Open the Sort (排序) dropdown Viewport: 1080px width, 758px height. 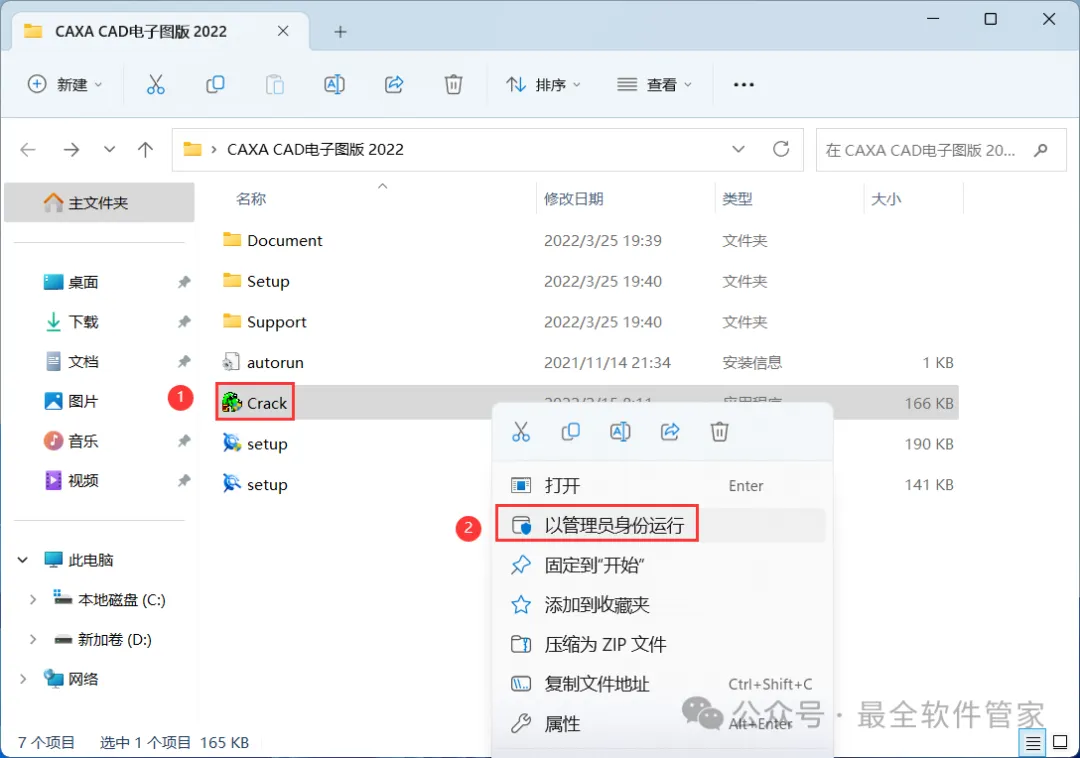[543, 85]
